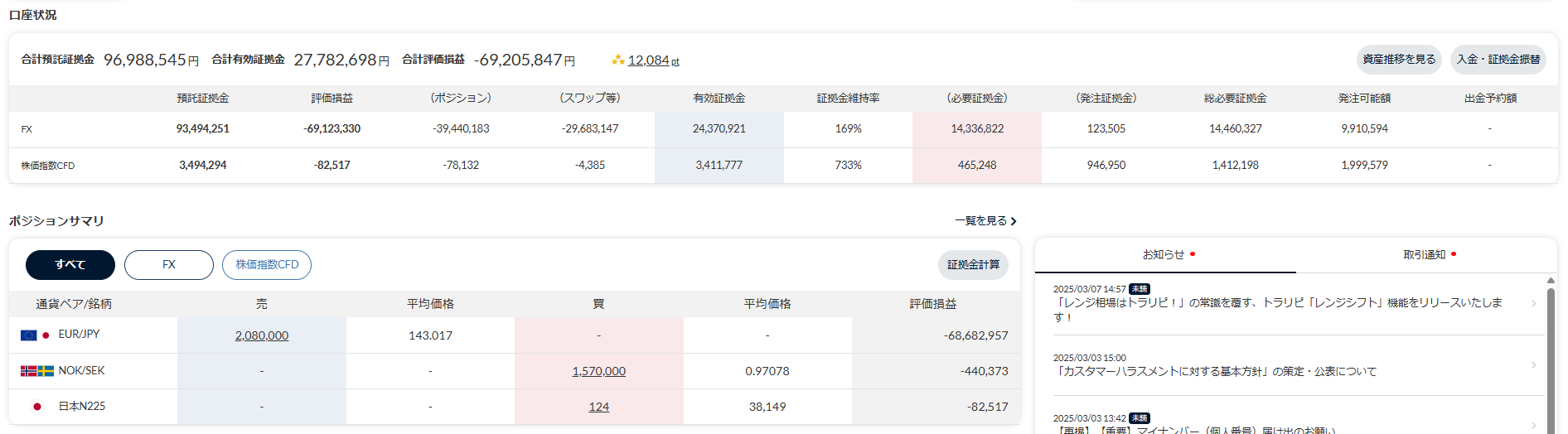The height and width of the screenshot is (434, 1568).
Task: Click the NOK/SEK flags icon
Action: (x=37, y=371)
